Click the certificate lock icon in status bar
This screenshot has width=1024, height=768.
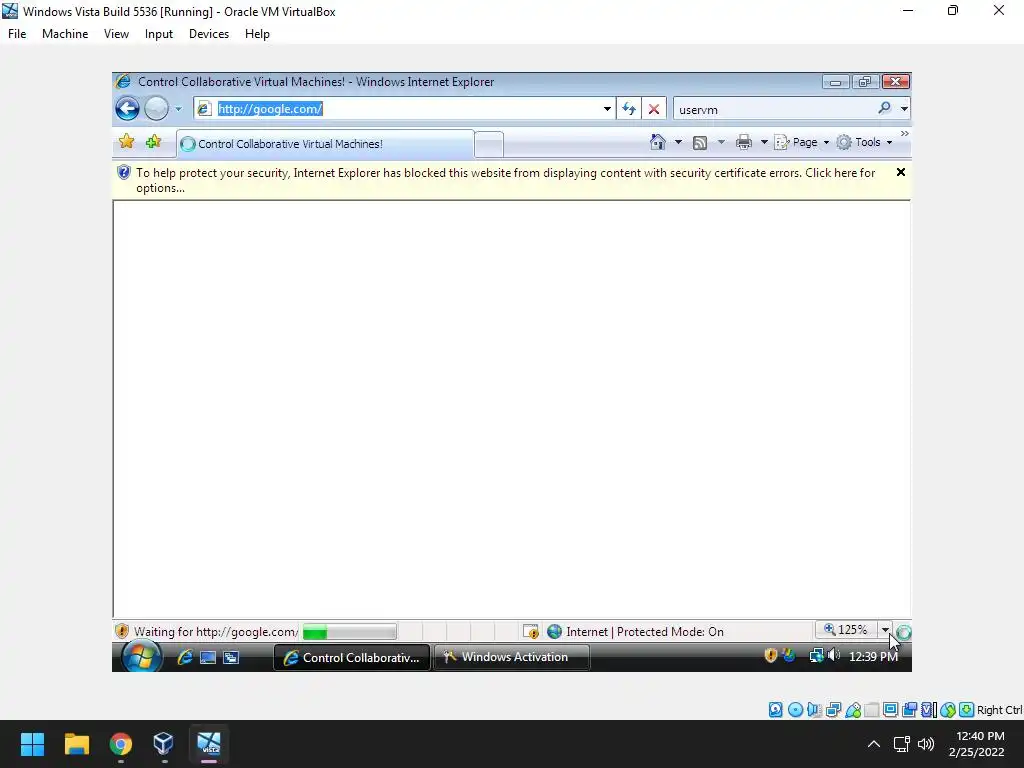click(530, 632)
